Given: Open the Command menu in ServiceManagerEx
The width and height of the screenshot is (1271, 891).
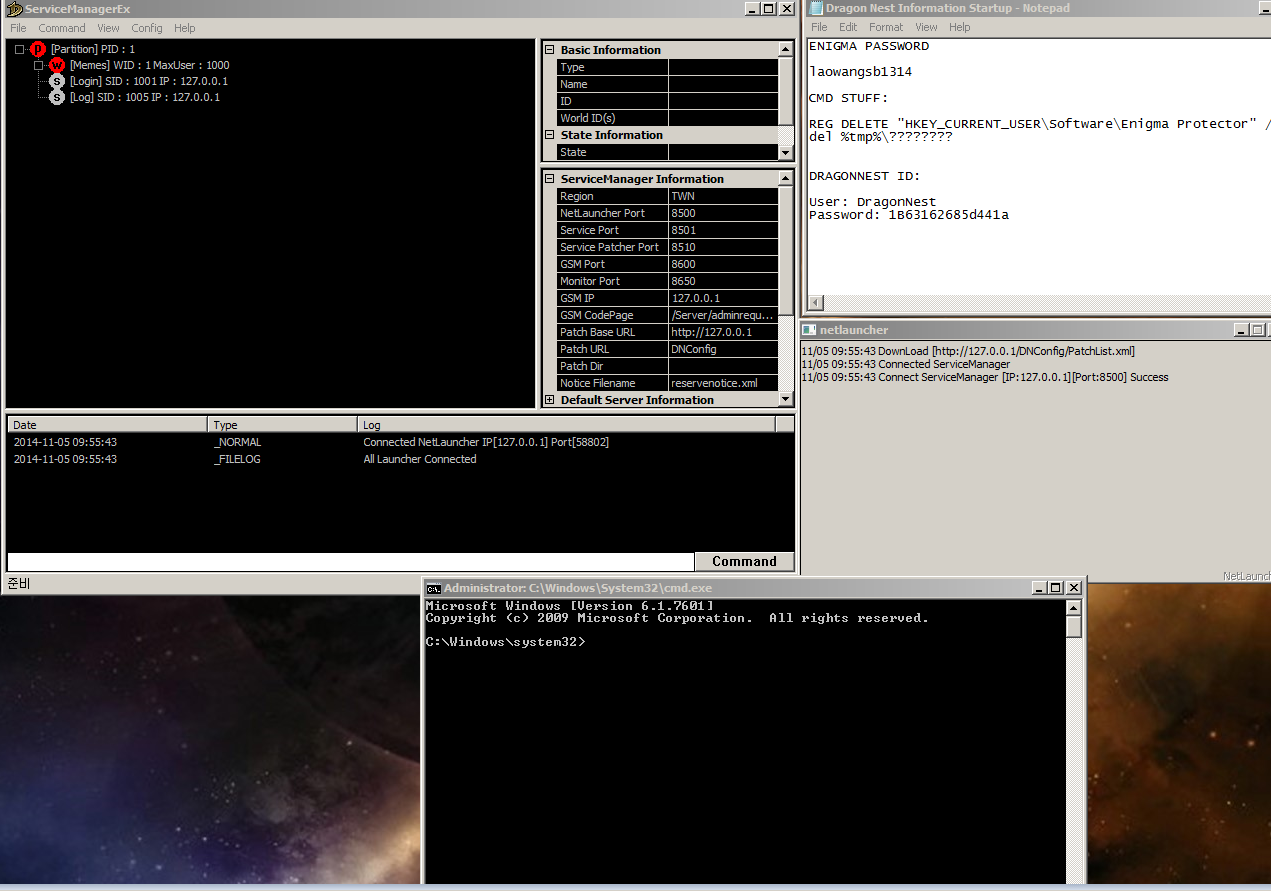Looking at the screenshot, I should (x=62, y=28).
